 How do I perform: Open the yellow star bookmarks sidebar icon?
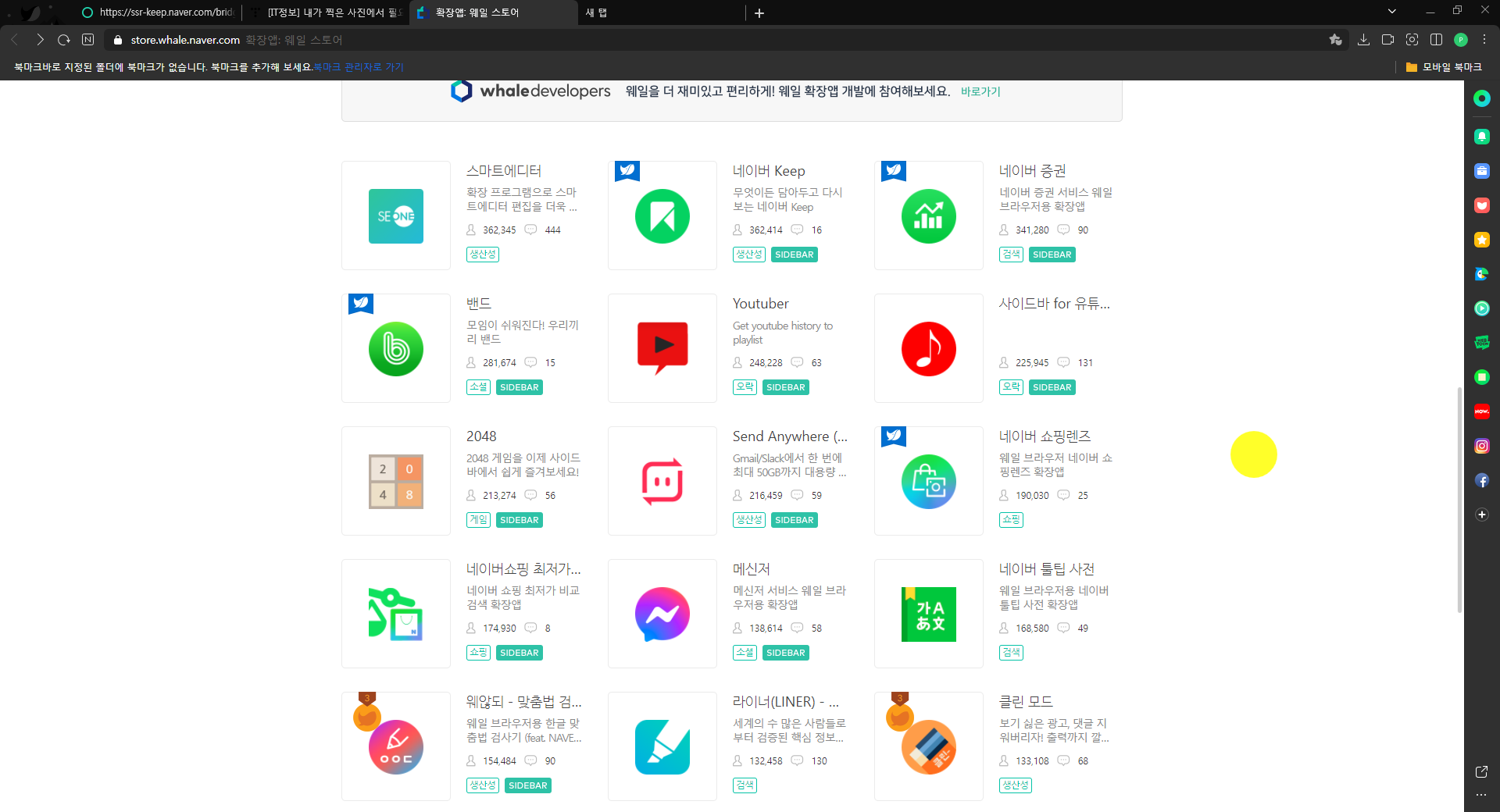pos(1482,240)
